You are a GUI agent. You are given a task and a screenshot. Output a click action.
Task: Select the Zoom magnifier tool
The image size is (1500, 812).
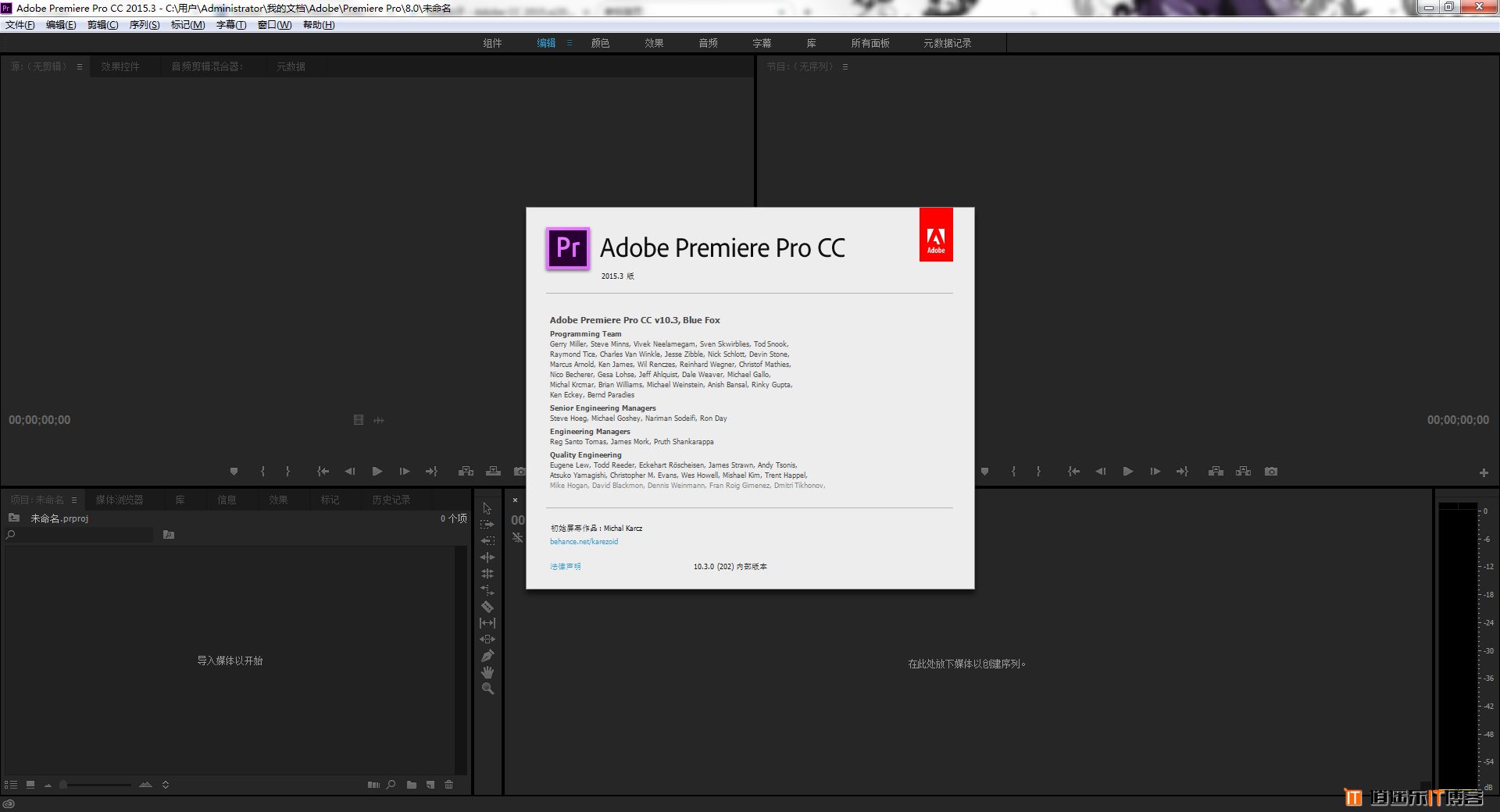tap(487, 689)
